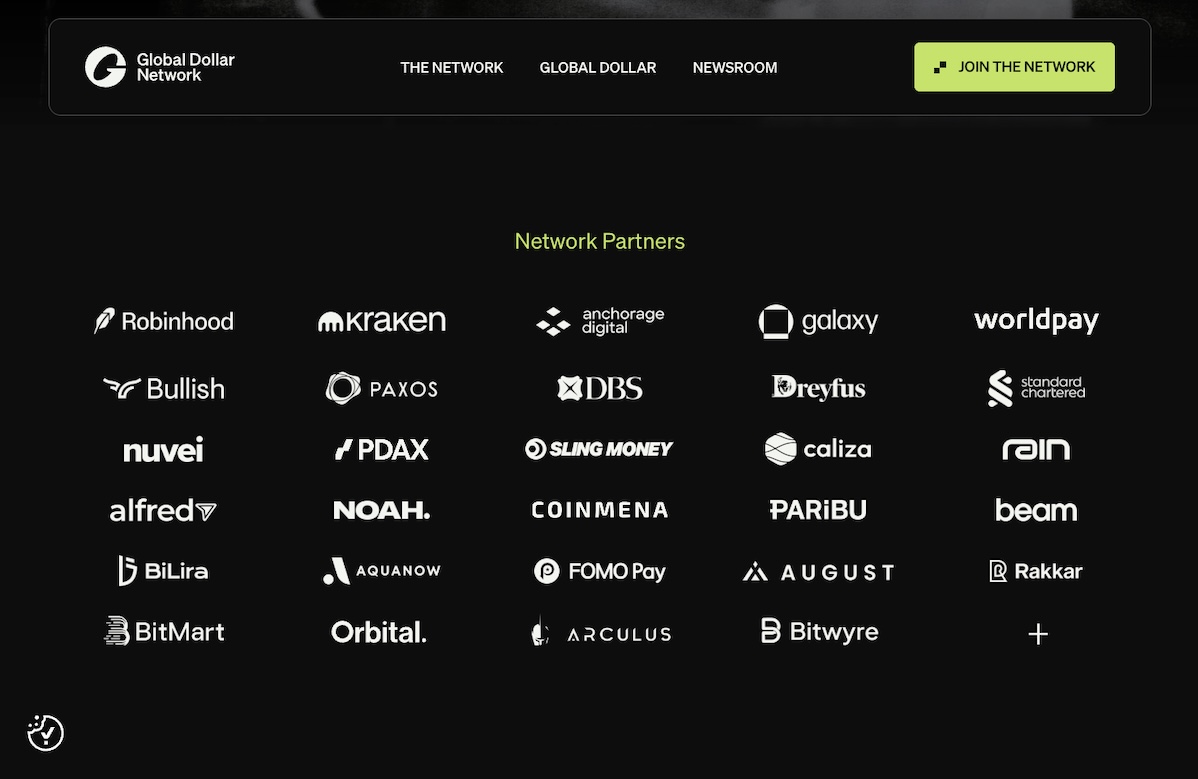Click the Join the Network button
1198x779 pixels.
1014,66
